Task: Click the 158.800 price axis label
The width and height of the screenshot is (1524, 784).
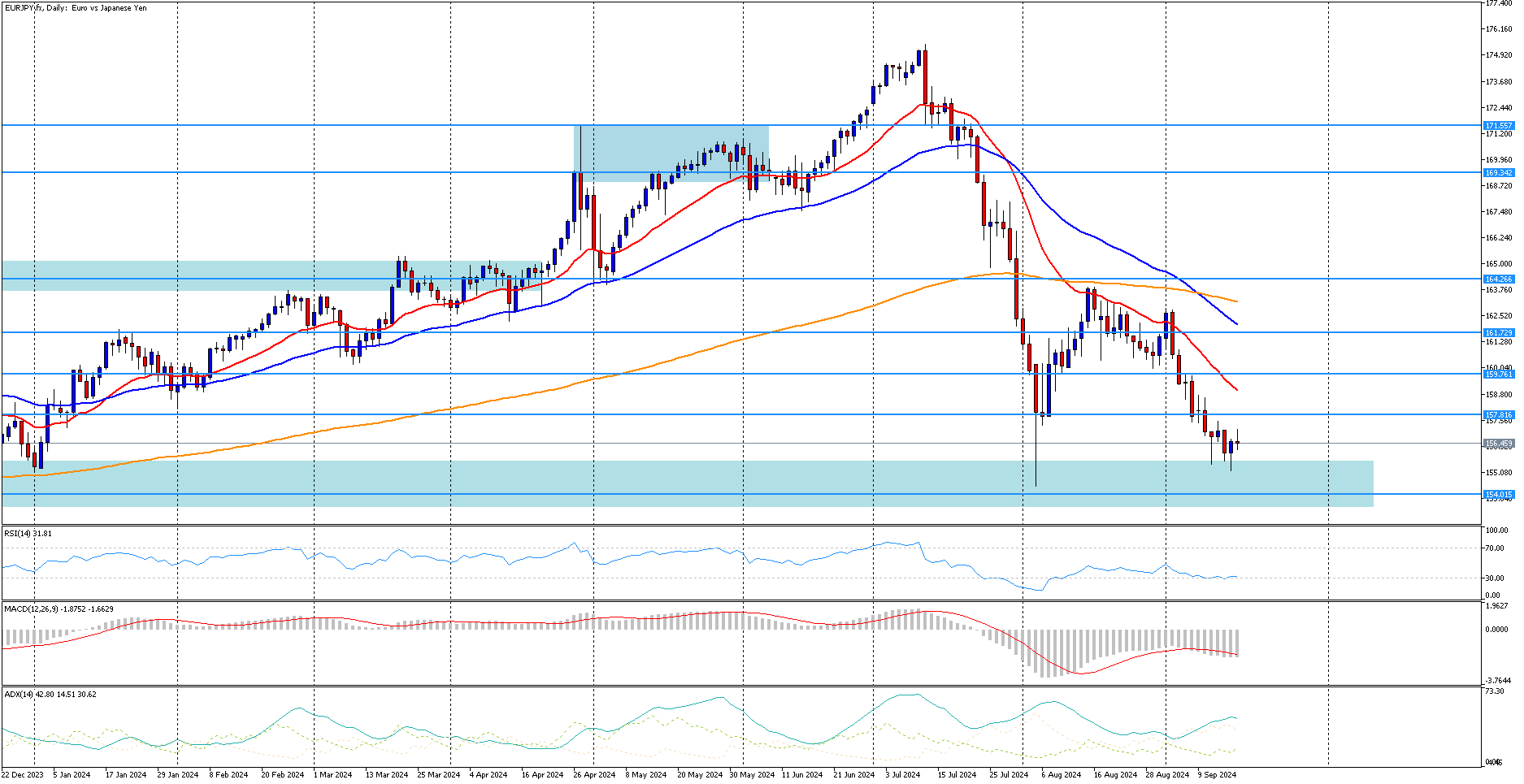Action: pos(1499,395)
